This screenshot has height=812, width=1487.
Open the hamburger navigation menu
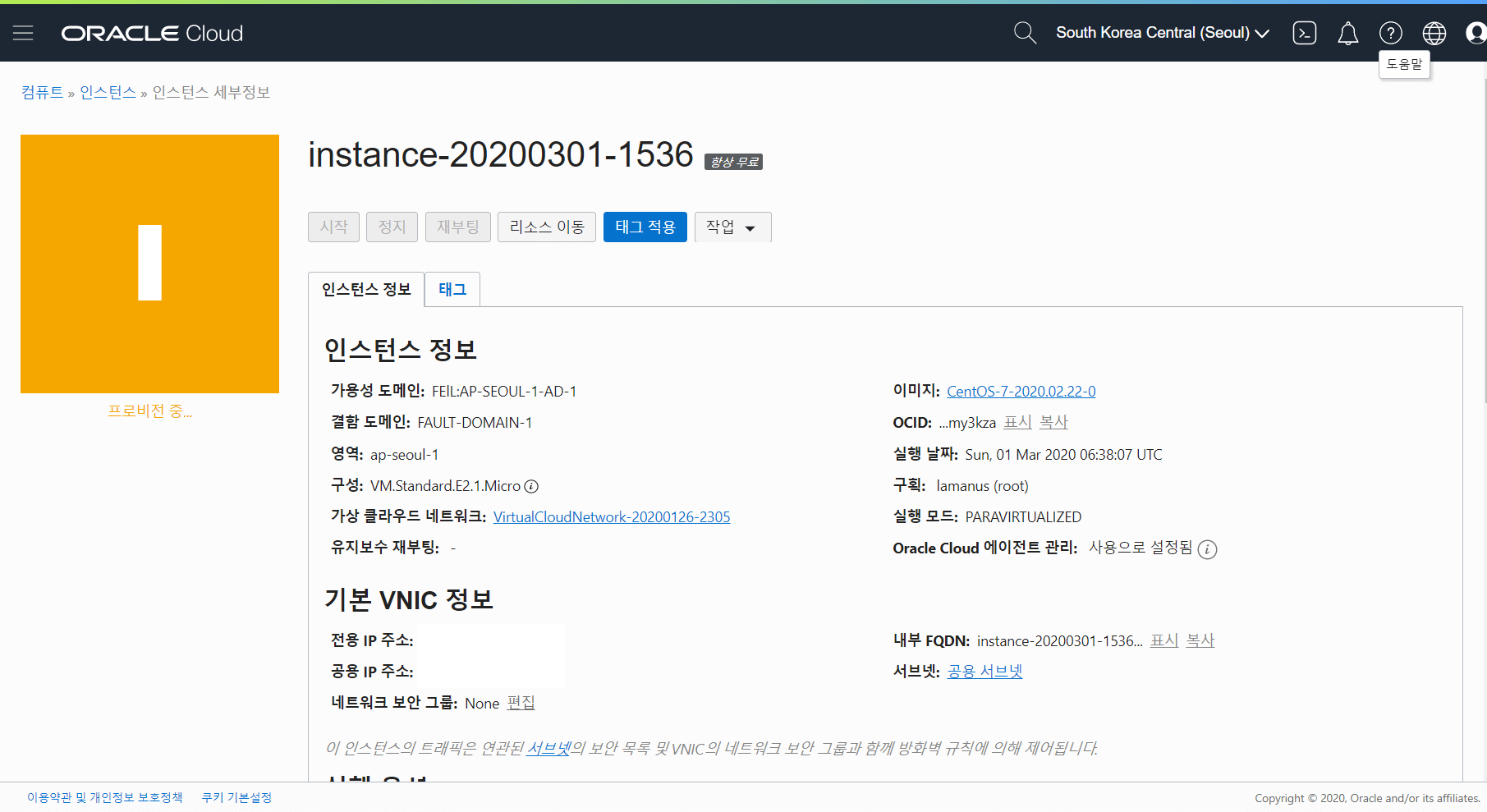pos(23,33)
